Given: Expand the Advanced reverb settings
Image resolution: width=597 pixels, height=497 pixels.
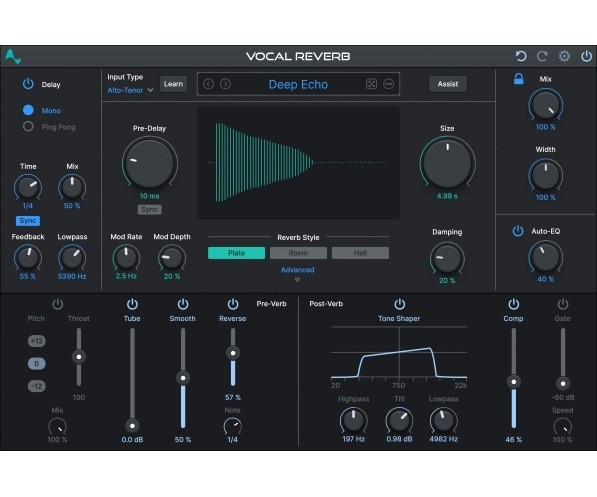Looking at the screenshot, I should tap(297, 273).
